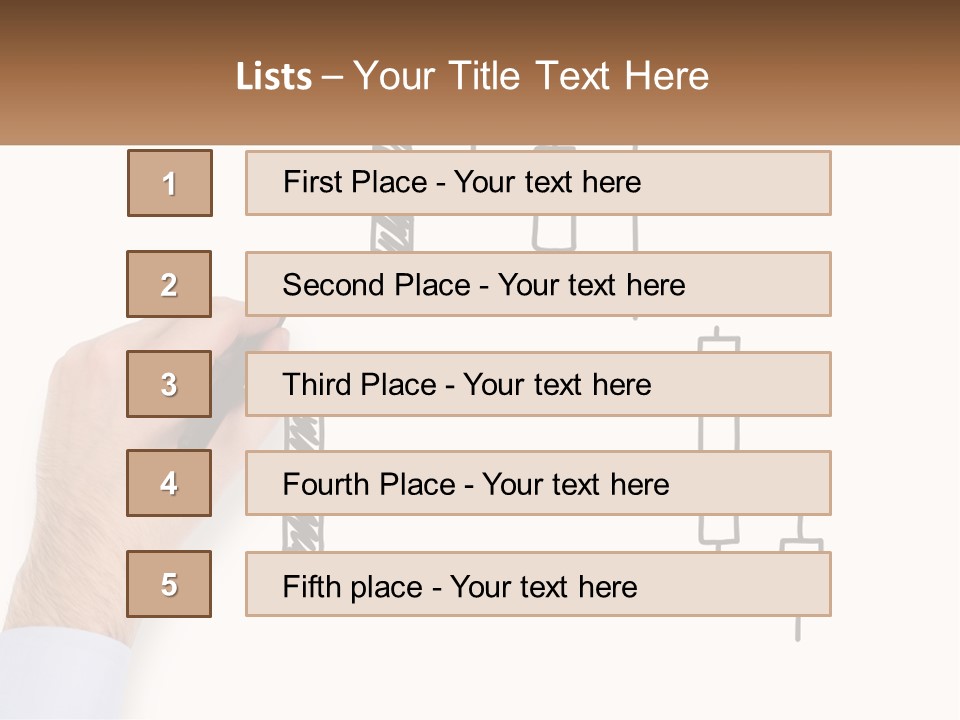960x720 pixels.
Task: Select the Second Place text box
Action: click(538, 284)
